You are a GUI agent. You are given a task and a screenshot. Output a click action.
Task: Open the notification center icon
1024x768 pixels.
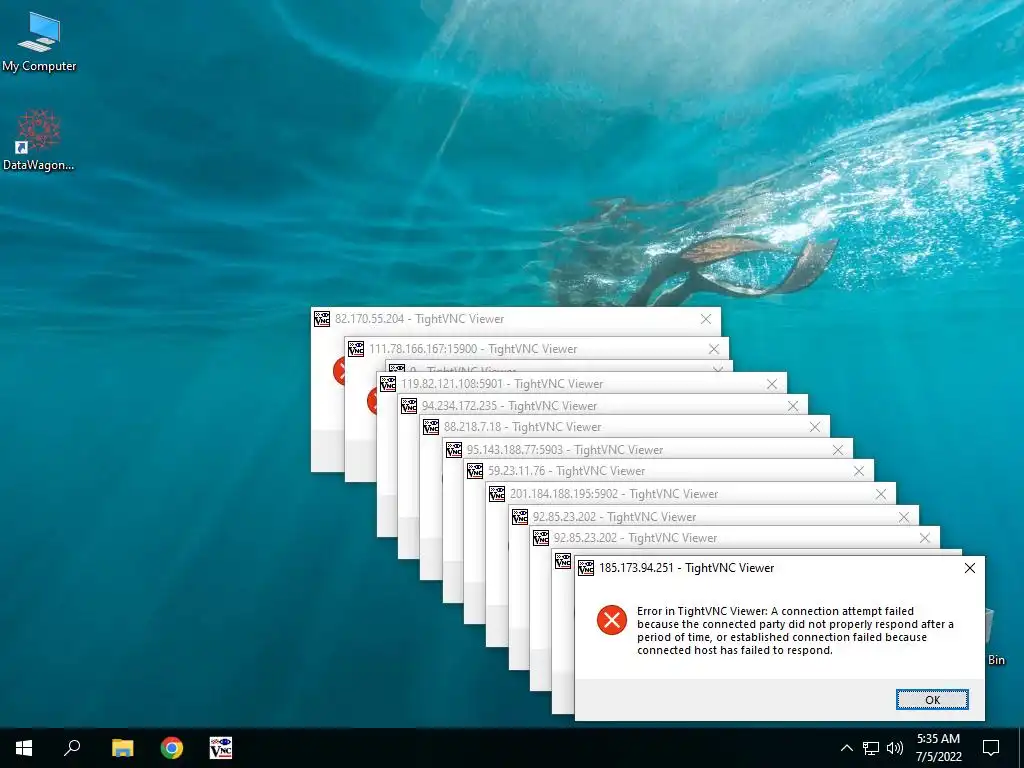[x=991, y=748]
